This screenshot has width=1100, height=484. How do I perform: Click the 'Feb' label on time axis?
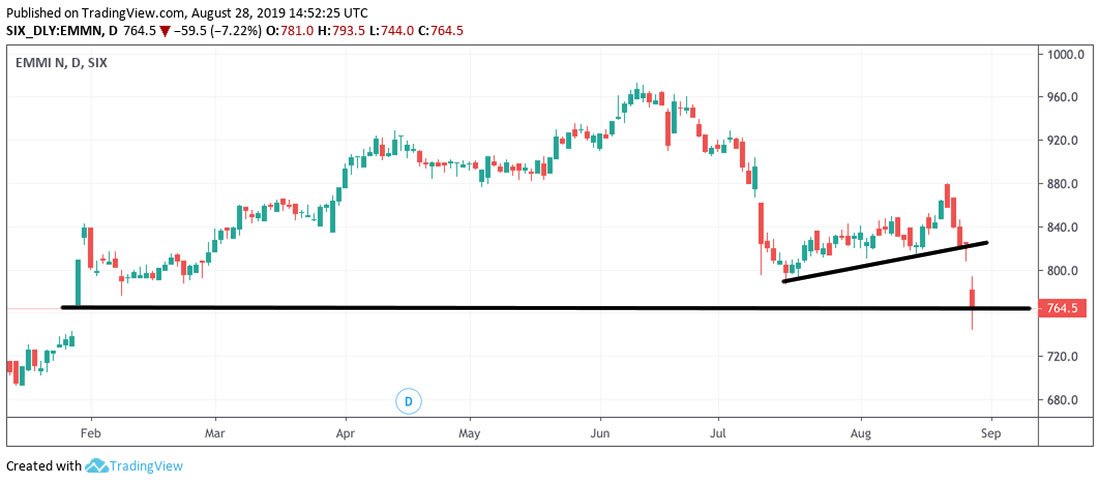(91, 435)
